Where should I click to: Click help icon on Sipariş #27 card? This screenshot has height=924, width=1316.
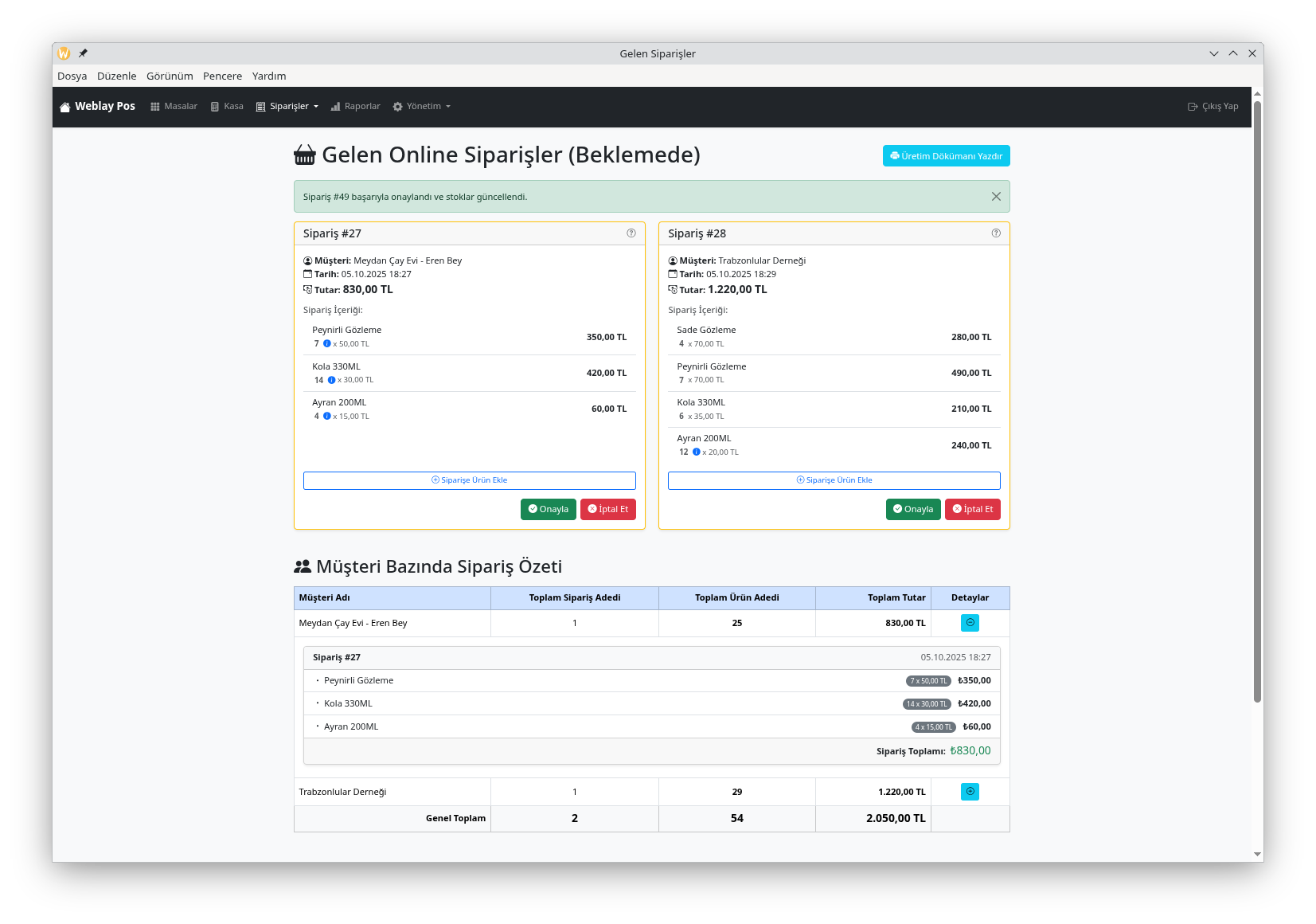tap(631, 233)
